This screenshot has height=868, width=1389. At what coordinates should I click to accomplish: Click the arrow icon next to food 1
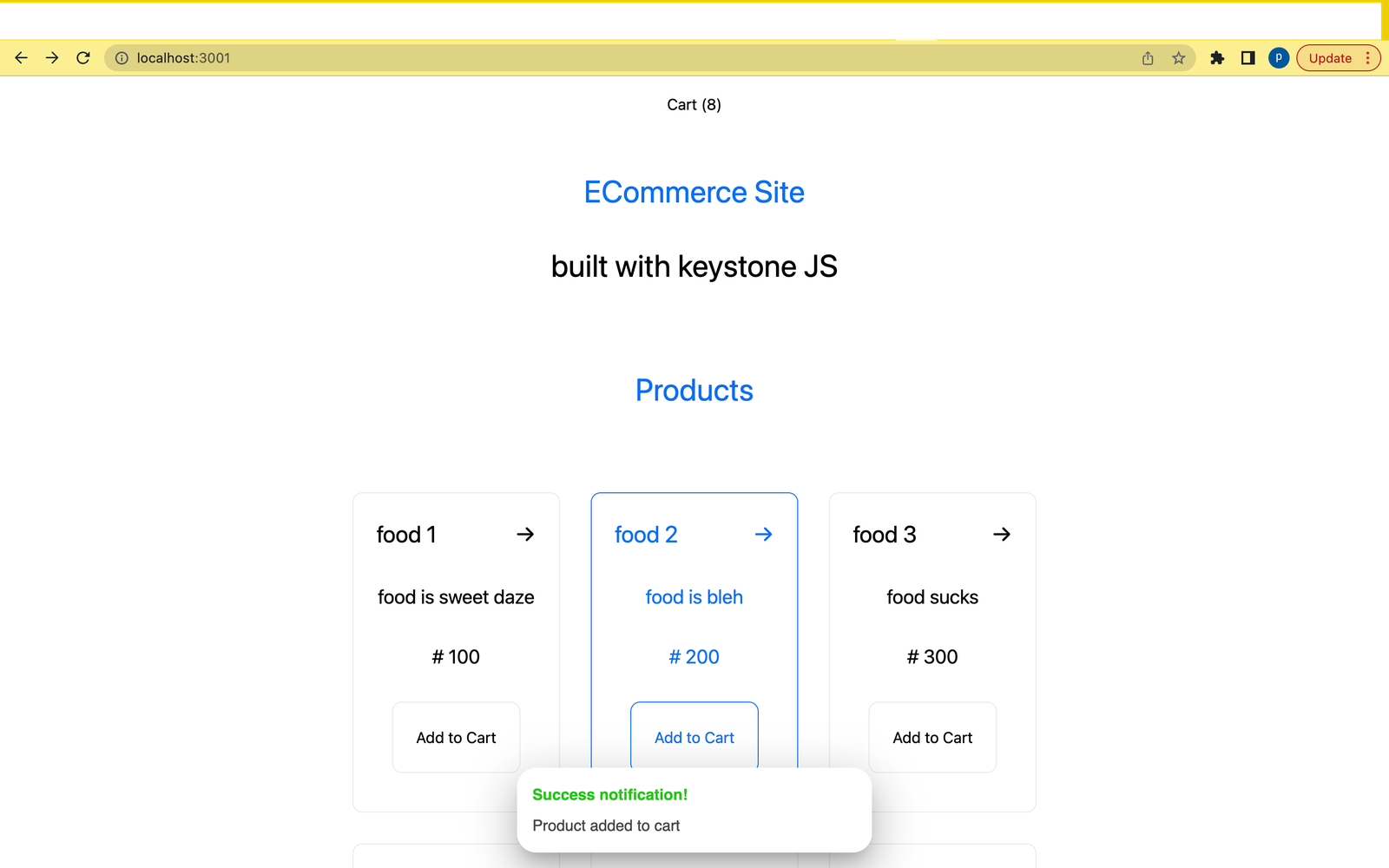(x=525, y=535)
